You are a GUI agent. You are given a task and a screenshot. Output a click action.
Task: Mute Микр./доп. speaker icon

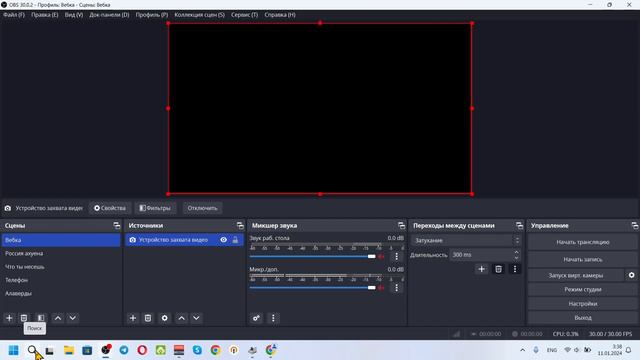(381, 288)
